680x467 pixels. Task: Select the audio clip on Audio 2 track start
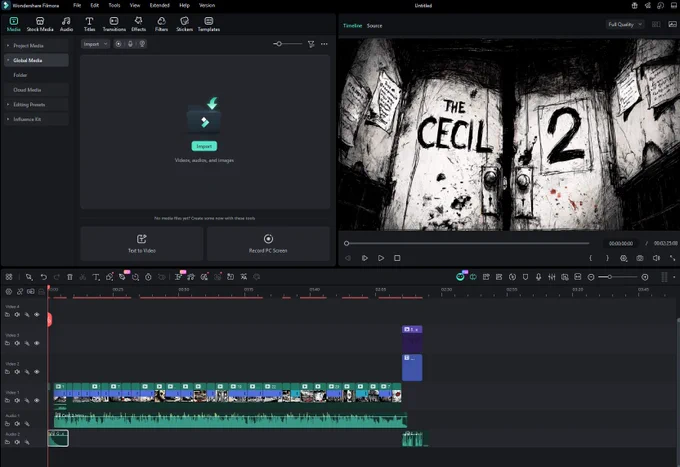(x=58, y=438)
